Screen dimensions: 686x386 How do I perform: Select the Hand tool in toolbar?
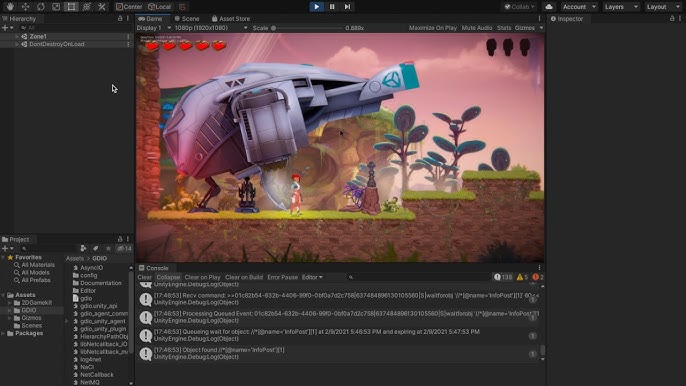click(10, 7)
